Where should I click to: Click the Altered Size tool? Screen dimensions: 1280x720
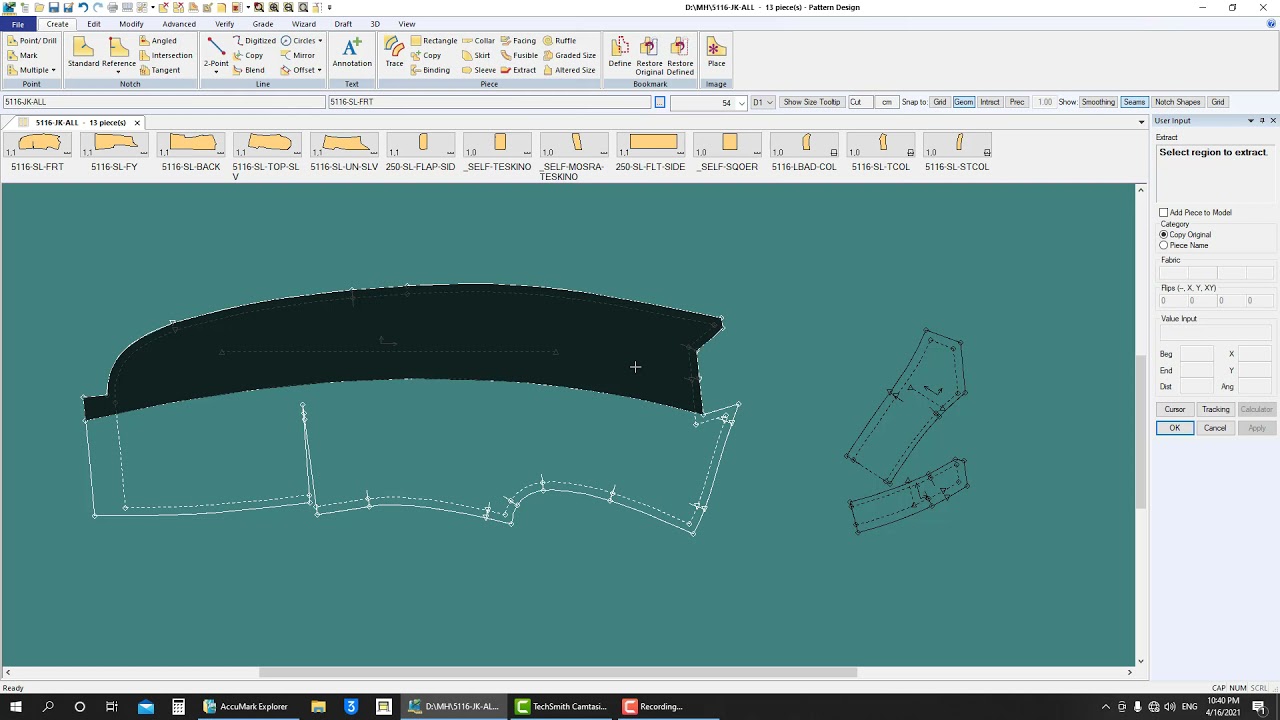tap(569, 70)
